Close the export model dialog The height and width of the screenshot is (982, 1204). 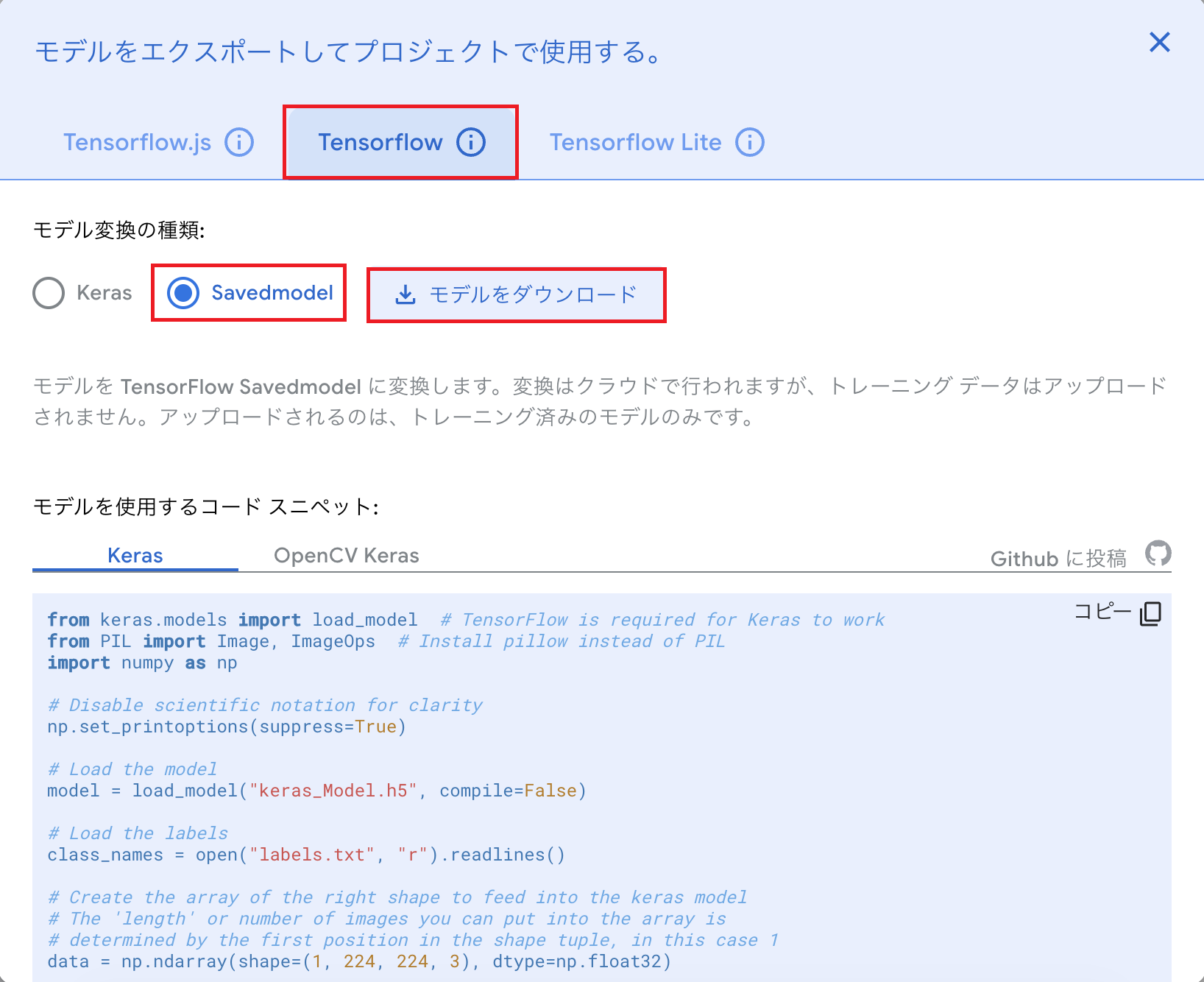[x=1159, y=43]
